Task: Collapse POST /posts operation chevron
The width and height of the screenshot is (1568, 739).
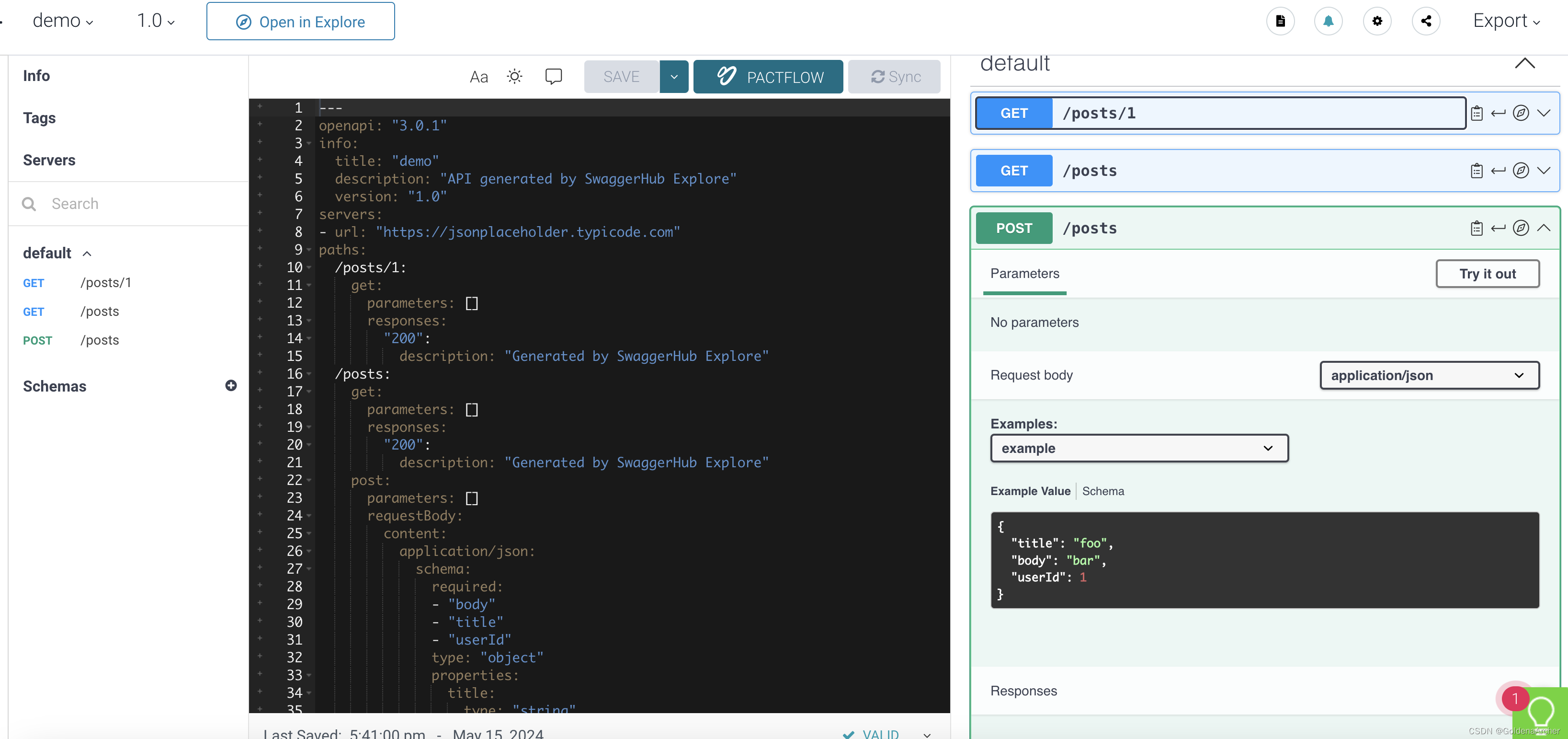Action: pyautogui.click(x=1544, y=228)
